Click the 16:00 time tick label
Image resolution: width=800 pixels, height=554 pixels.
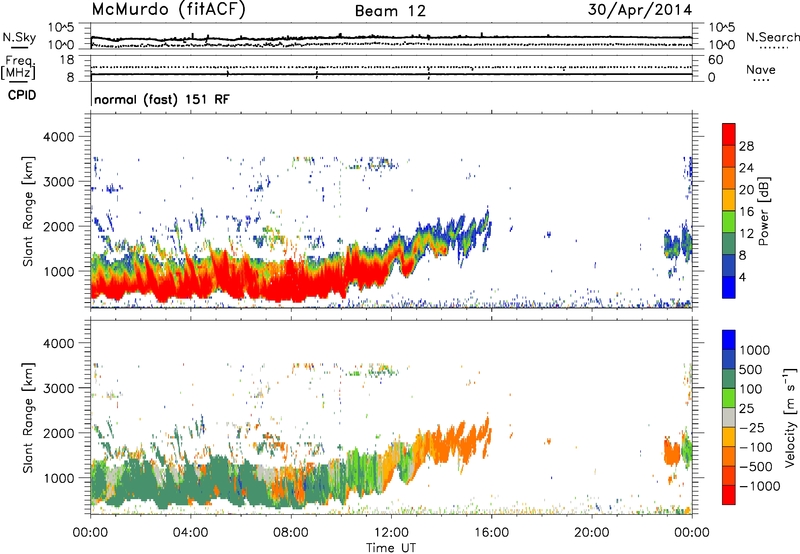(x=491, y=533)
